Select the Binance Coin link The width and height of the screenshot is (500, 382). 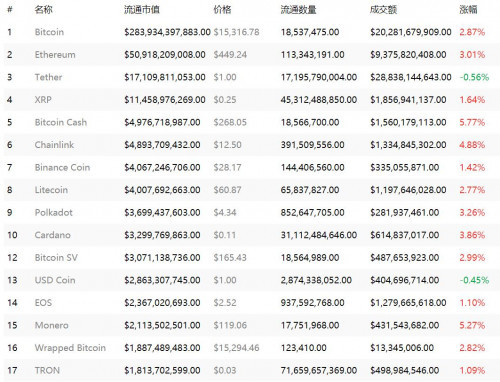pyautogui.click(x=62, y=167)
